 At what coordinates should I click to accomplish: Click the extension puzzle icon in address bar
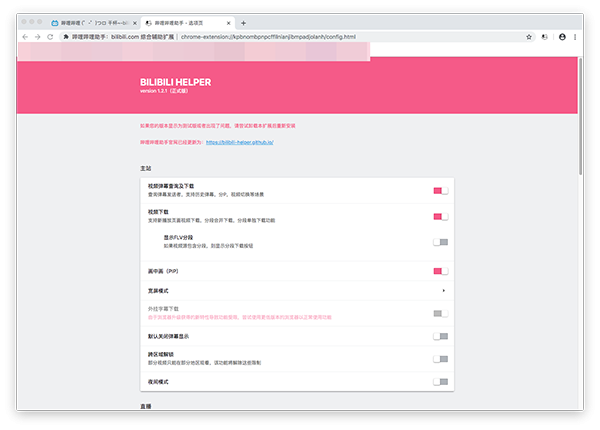pos(66,37)
